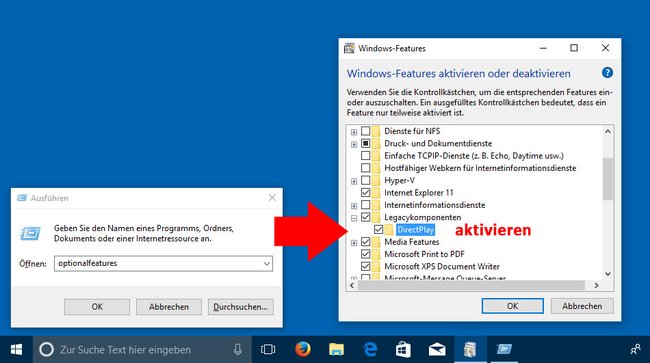Expand the Media Features node

click(x=354, y=242)
